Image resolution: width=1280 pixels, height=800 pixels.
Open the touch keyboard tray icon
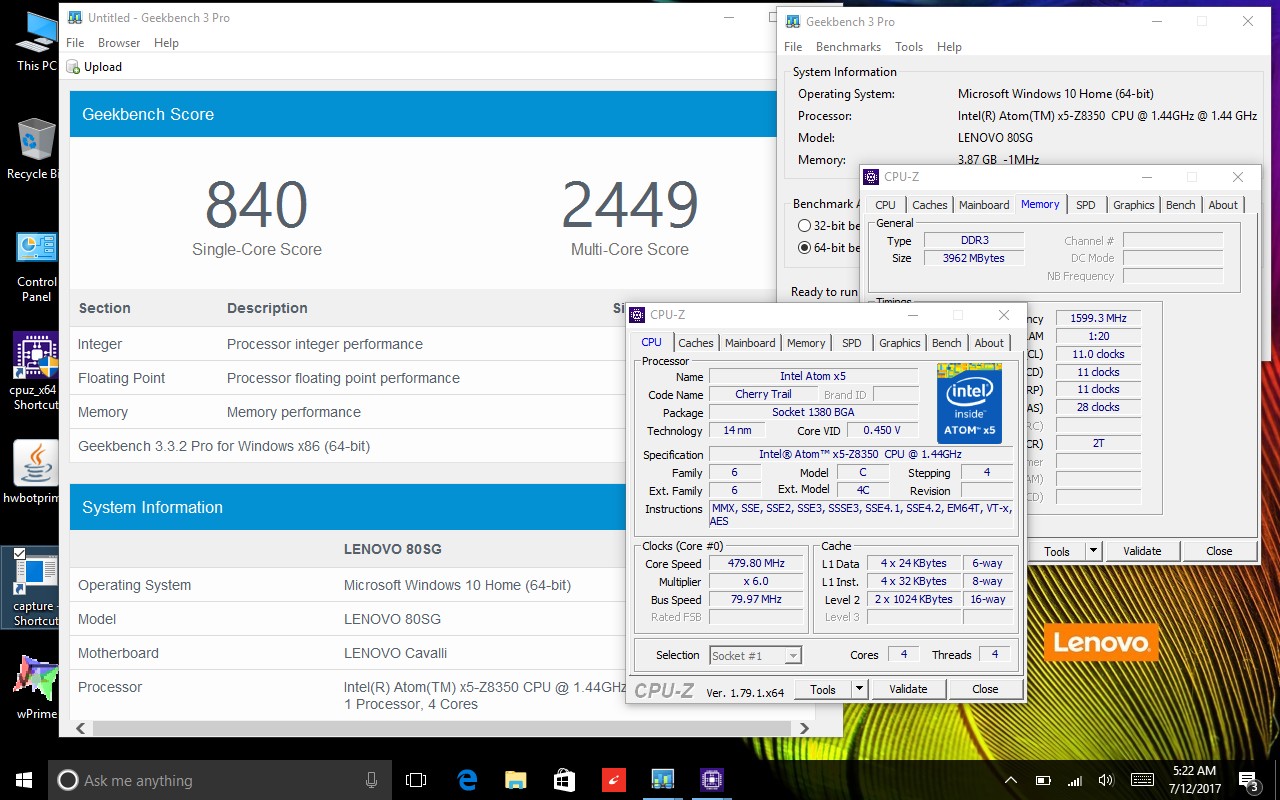pos(1142,780)
